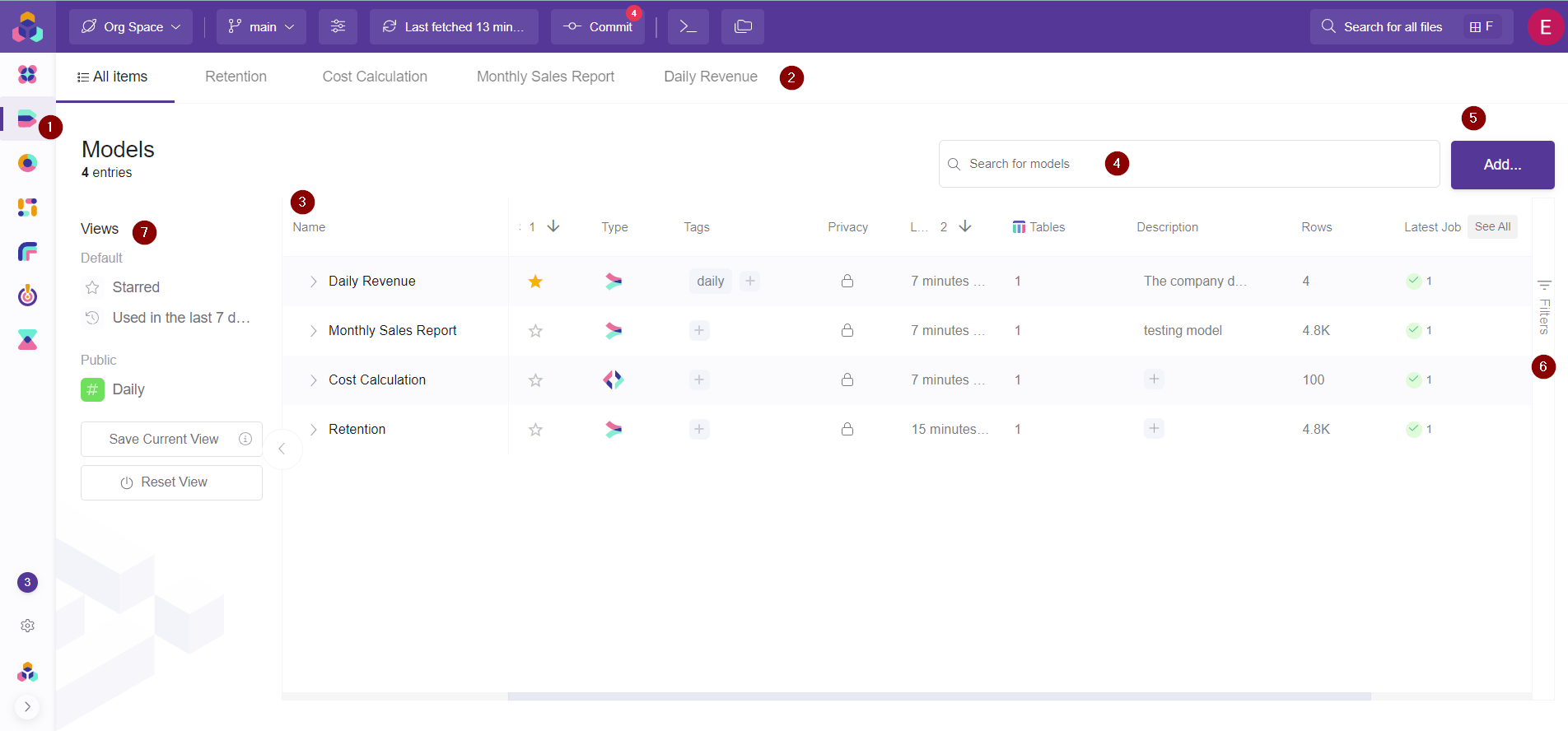Switch to the Daily Revenue tab
This screenshot has width=1568, height=731.
(x=711, y=77)
